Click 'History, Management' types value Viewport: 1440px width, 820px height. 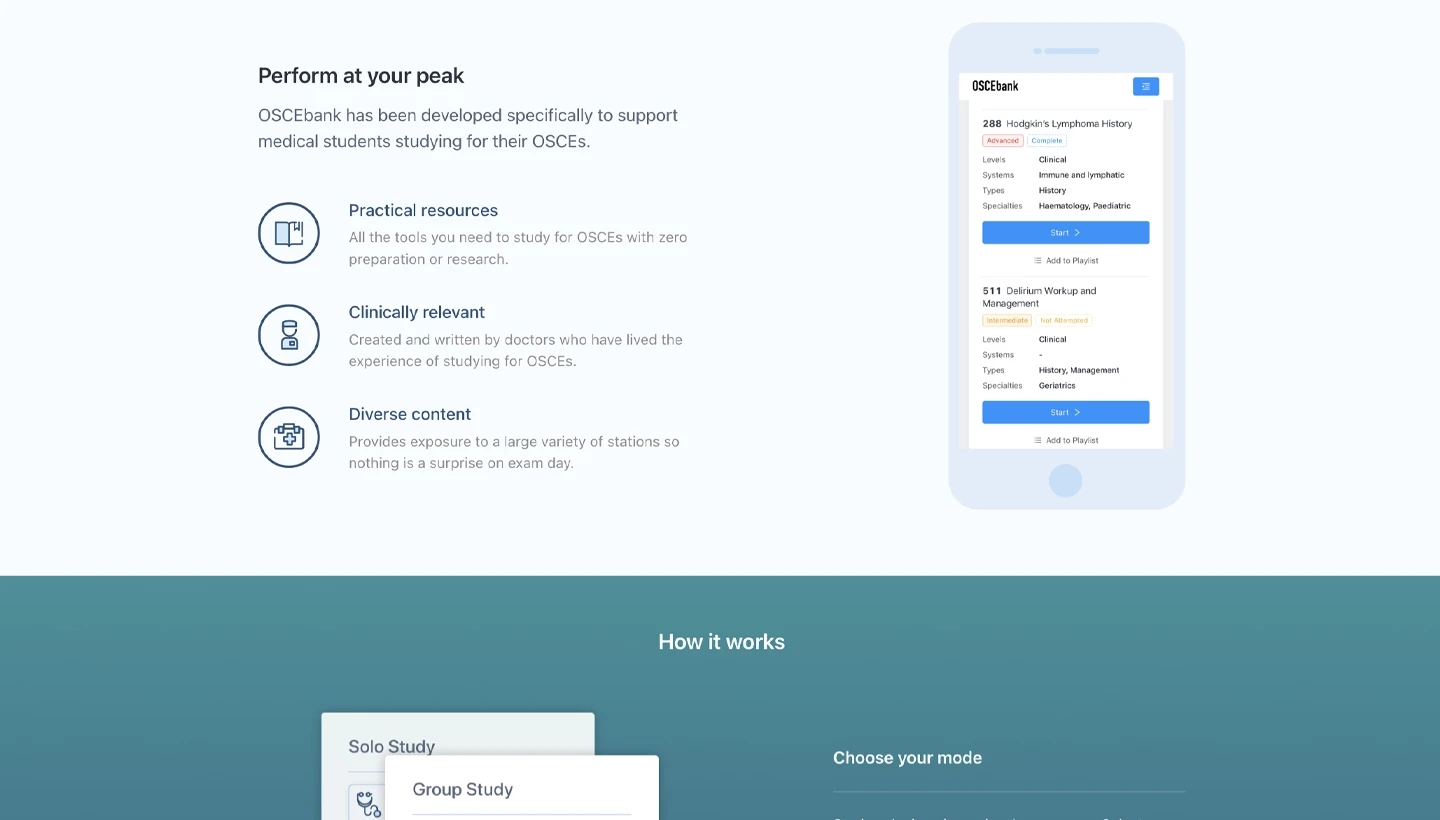tap(1079, 370)
